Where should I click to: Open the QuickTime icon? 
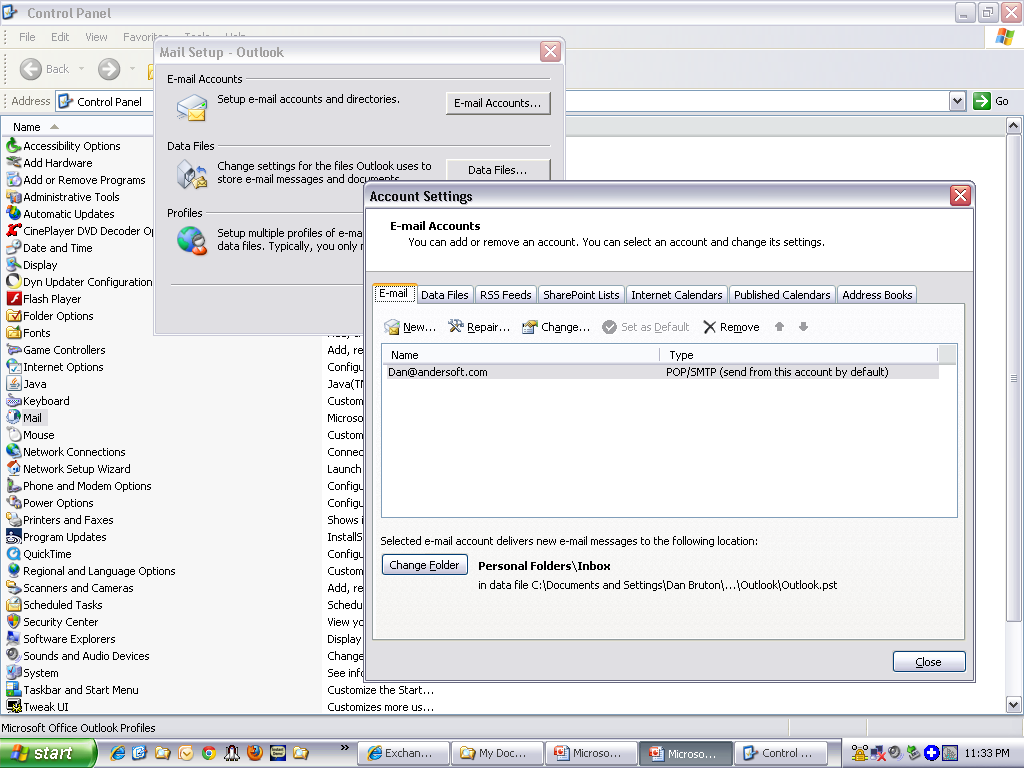coord(14,554)
